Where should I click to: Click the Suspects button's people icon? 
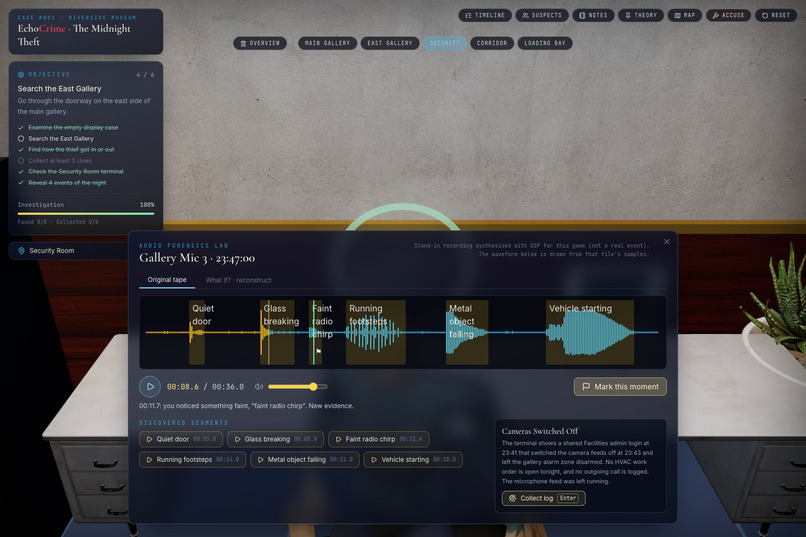point(525,15)
